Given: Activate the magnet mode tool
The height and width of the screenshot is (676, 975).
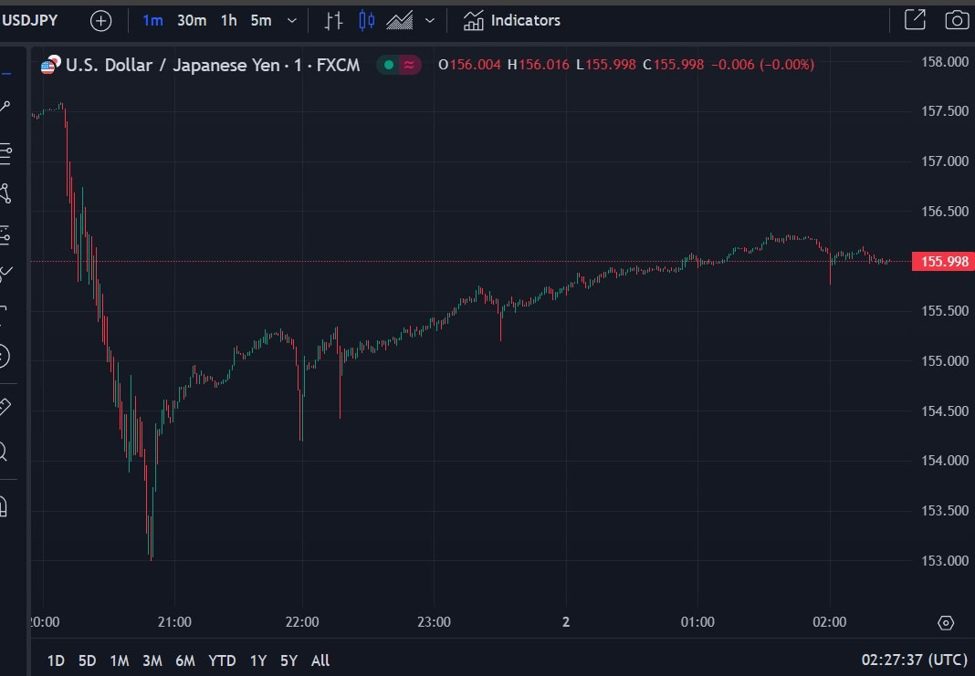Looking at the screenshot, I should pos(3,506).
